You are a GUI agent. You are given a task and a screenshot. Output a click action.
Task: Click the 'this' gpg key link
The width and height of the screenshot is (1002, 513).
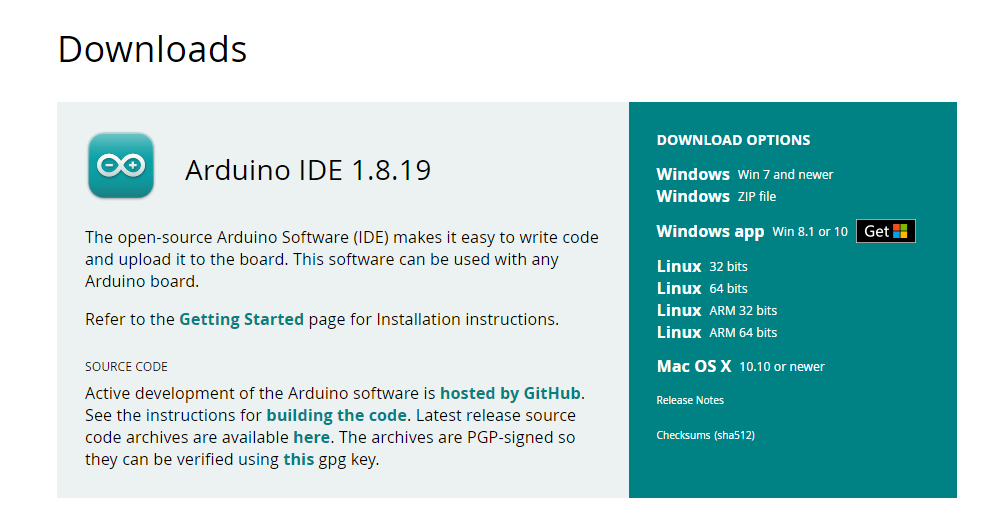(x=299, y=459)
